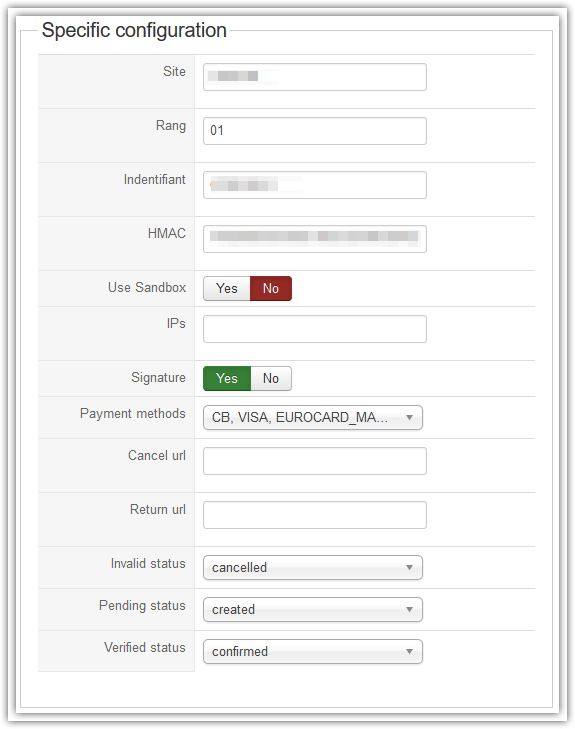Click the IPs input field
The height and width of the screenshot is (729, 575).
pos(315,329)
